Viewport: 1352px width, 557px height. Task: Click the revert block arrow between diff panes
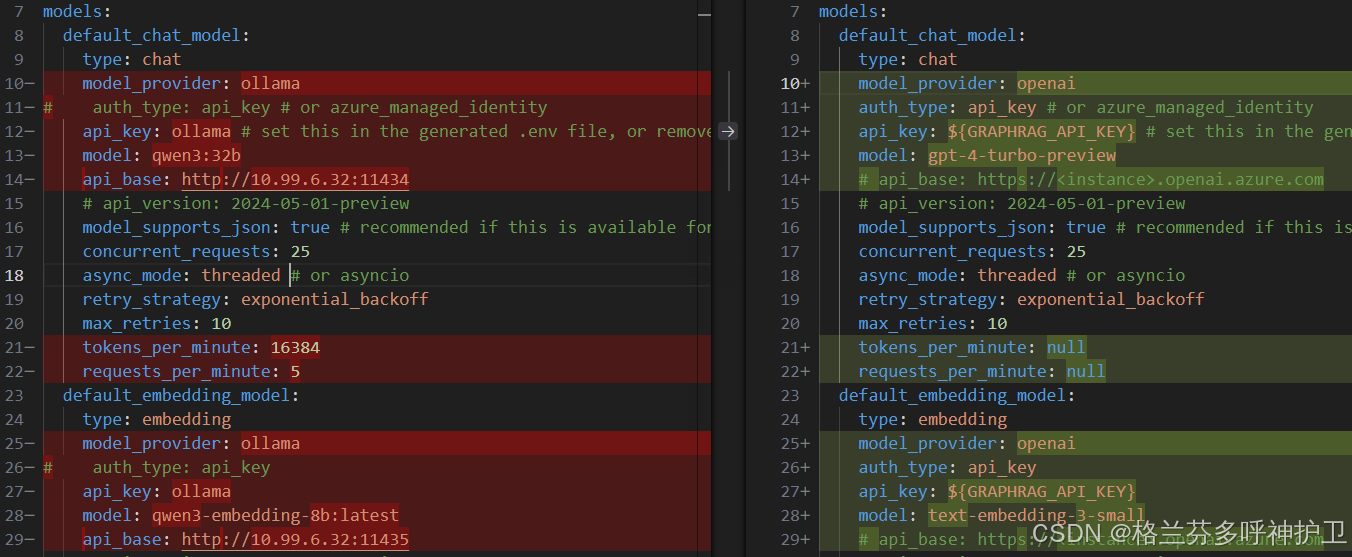click(x=728, y=131)
